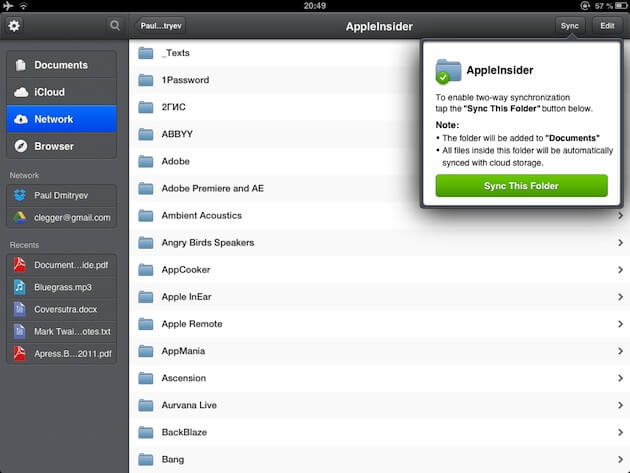Click the Adobe Premiere and AE folder icon
Viewport: 630px width, 473px height.
(146, 188)
